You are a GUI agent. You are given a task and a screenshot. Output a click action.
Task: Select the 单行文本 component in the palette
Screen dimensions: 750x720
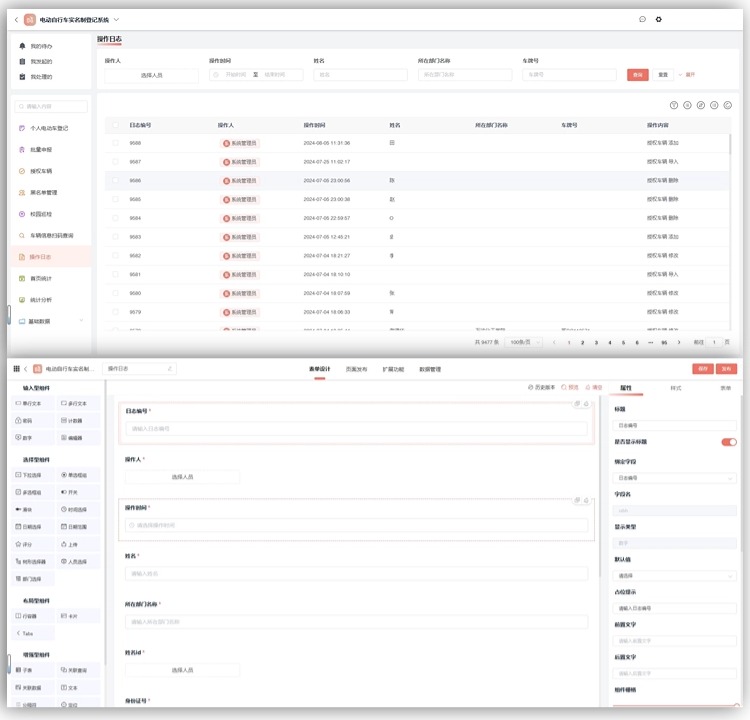tap(32, 403)
